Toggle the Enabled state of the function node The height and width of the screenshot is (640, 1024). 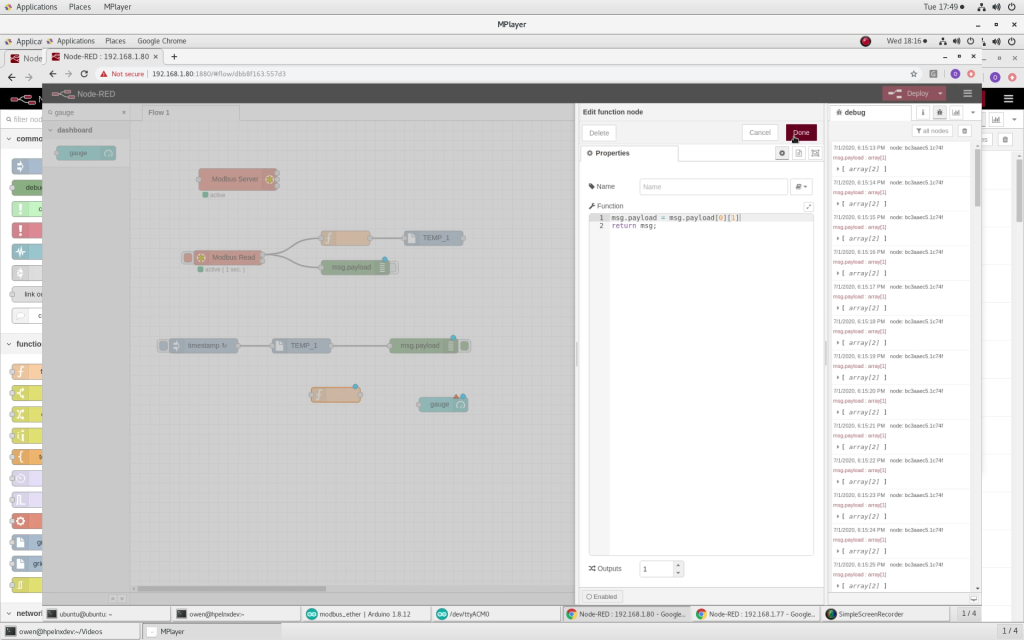tap(601, 596)
